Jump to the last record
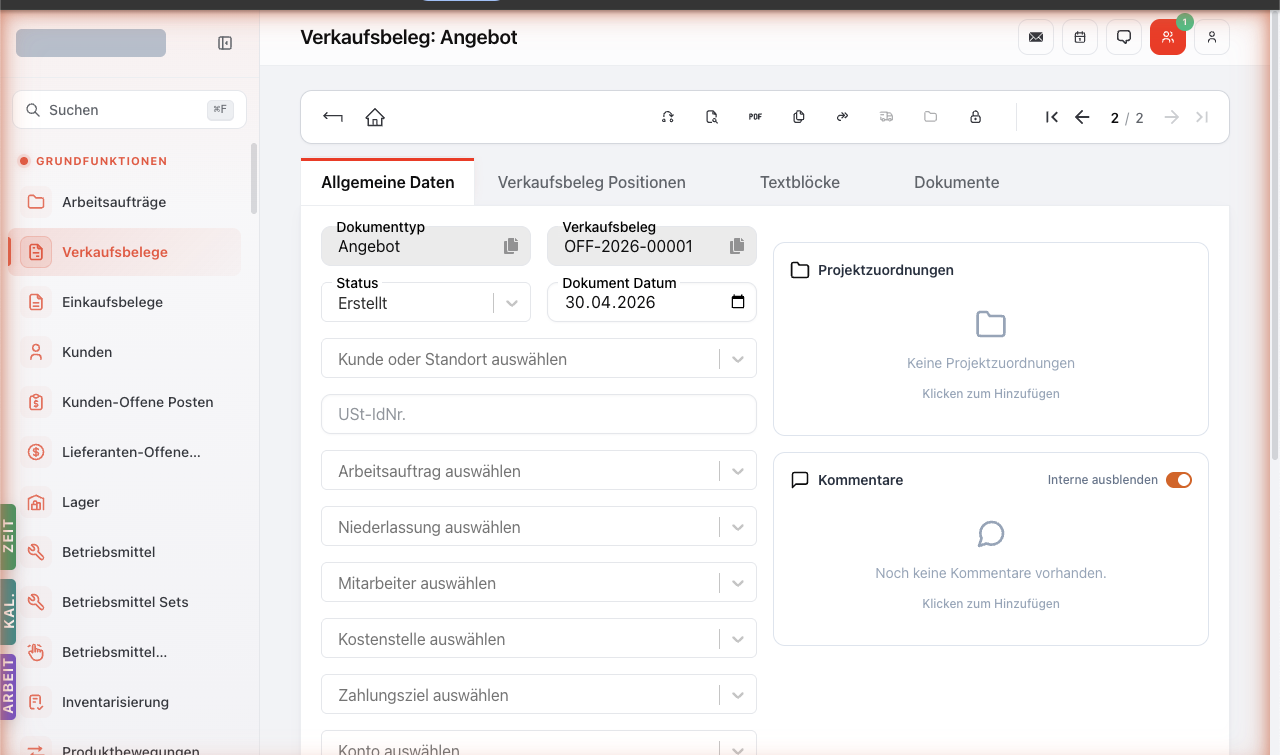The image size is (1280, 755). [x=1202, y=117]
